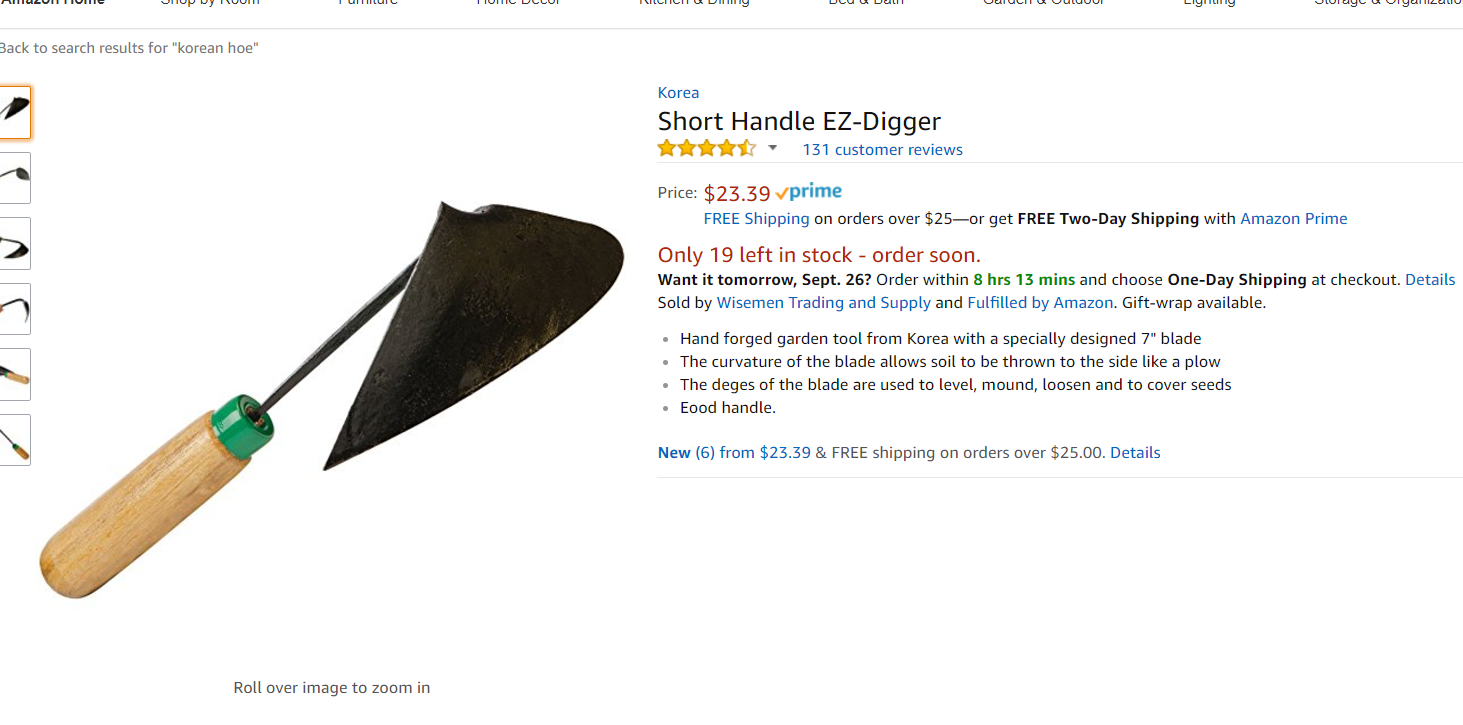Follow the FREE Shipping link

coord(756,219)
